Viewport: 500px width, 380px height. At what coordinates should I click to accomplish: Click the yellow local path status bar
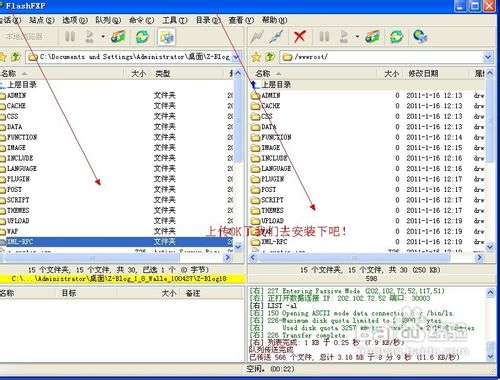[123, 279]
